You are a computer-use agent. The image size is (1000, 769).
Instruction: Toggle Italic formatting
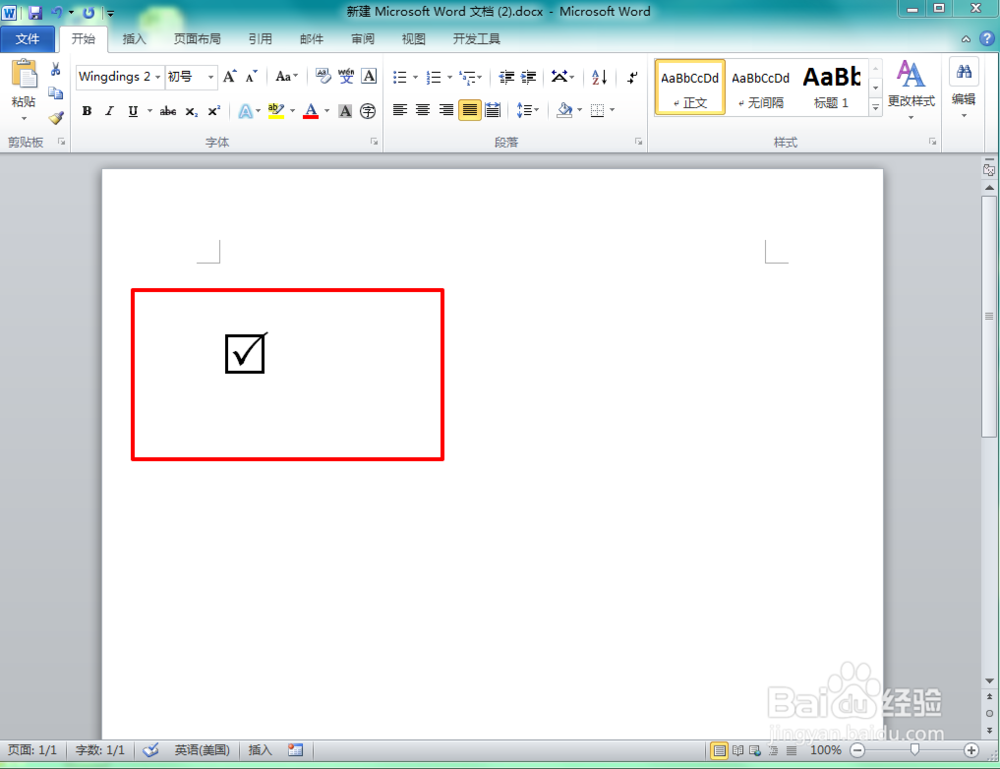click(x=110, y=111)
